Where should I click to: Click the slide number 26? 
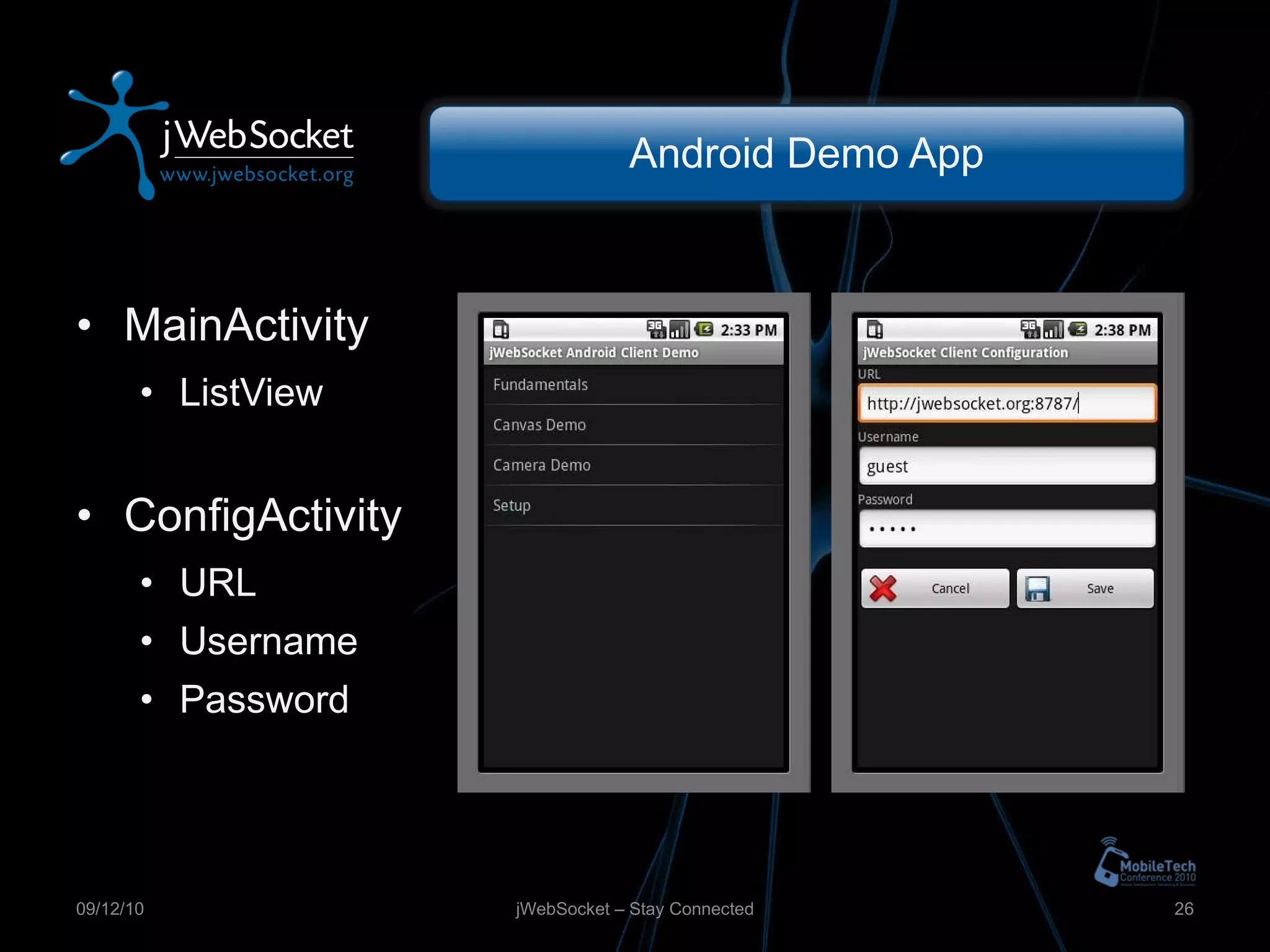coord(1184,909)
